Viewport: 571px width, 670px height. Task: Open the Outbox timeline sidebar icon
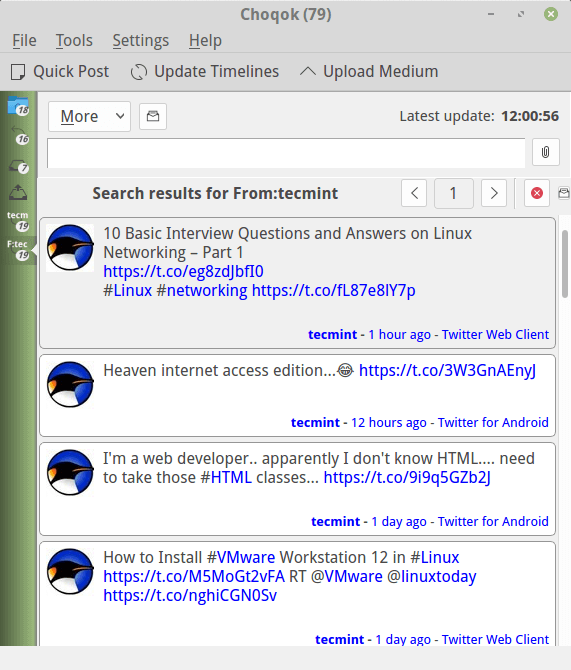pyautogui.click(x=18, y=192)
